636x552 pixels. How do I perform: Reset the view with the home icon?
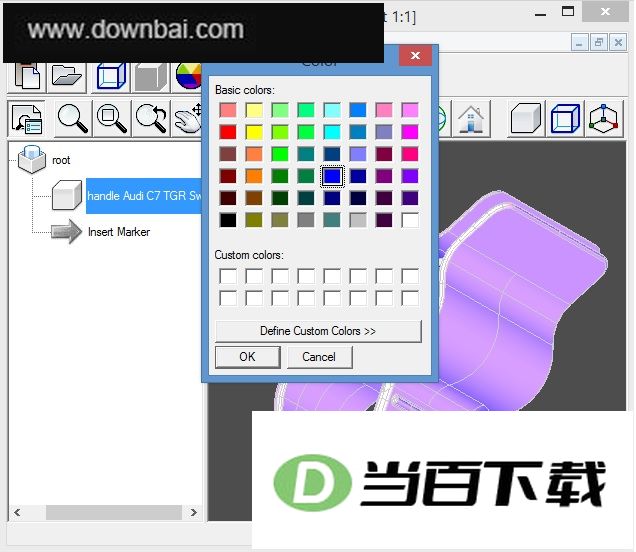[x=471, y=119]
